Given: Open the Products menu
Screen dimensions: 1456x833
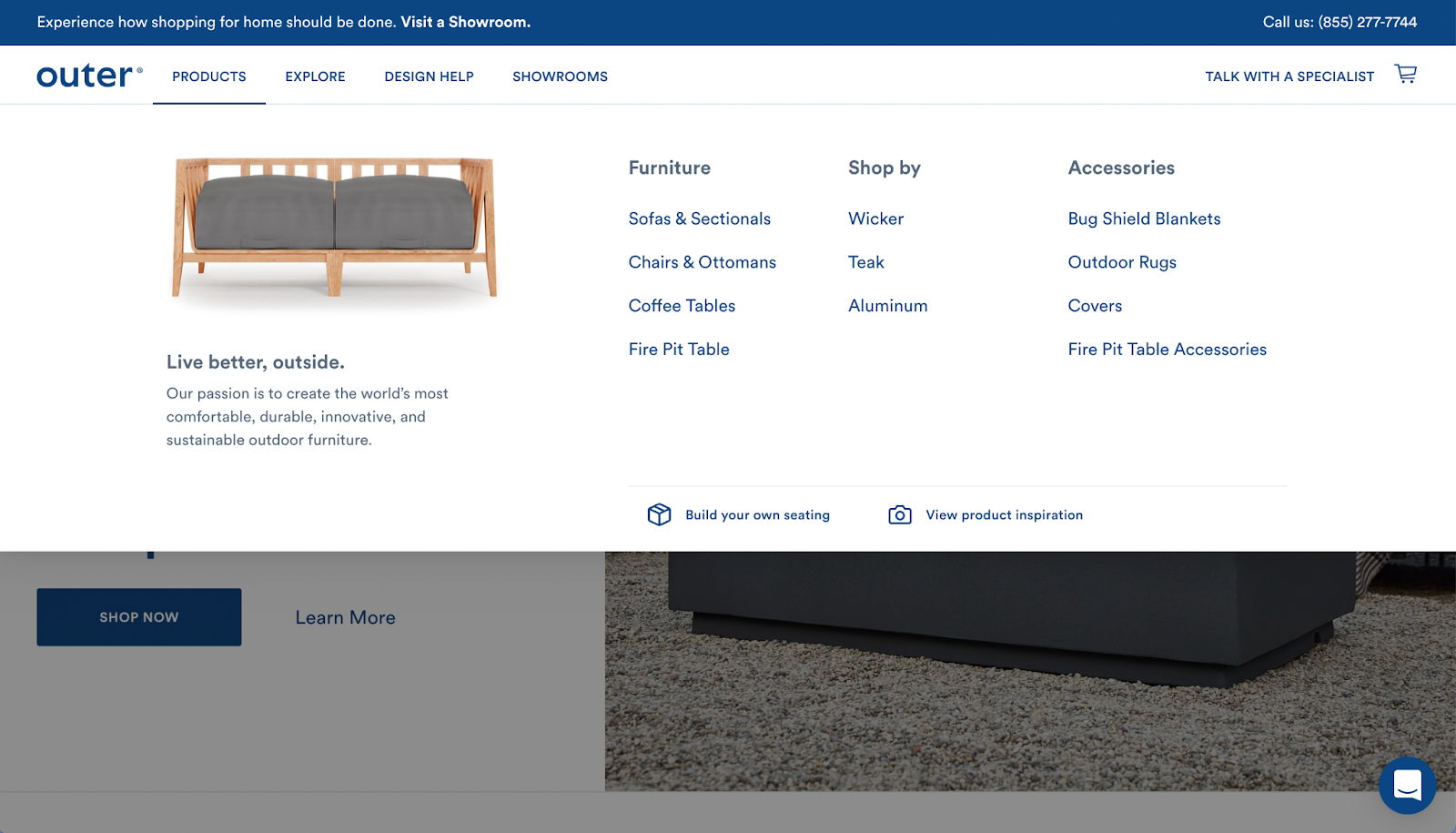Looking at the screenshot, I should click(209, 76).
